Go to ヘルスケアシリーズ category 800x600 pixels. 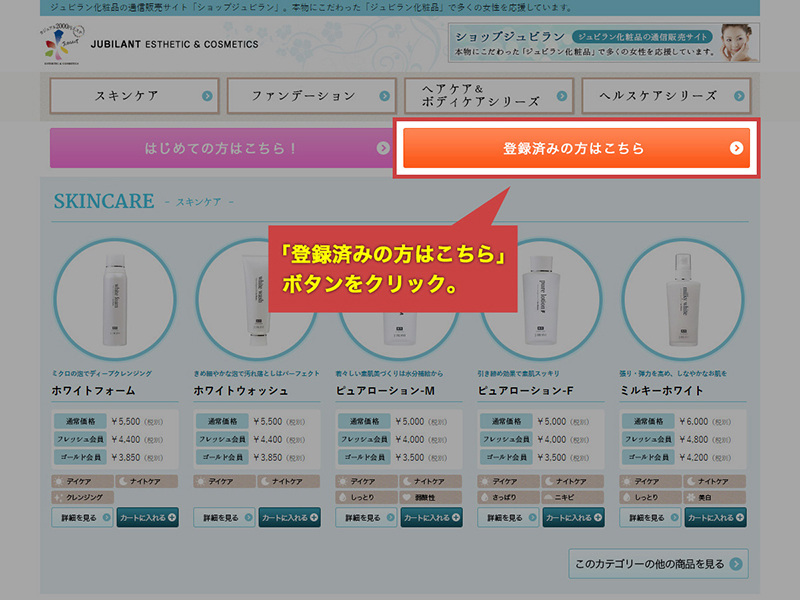666,95
